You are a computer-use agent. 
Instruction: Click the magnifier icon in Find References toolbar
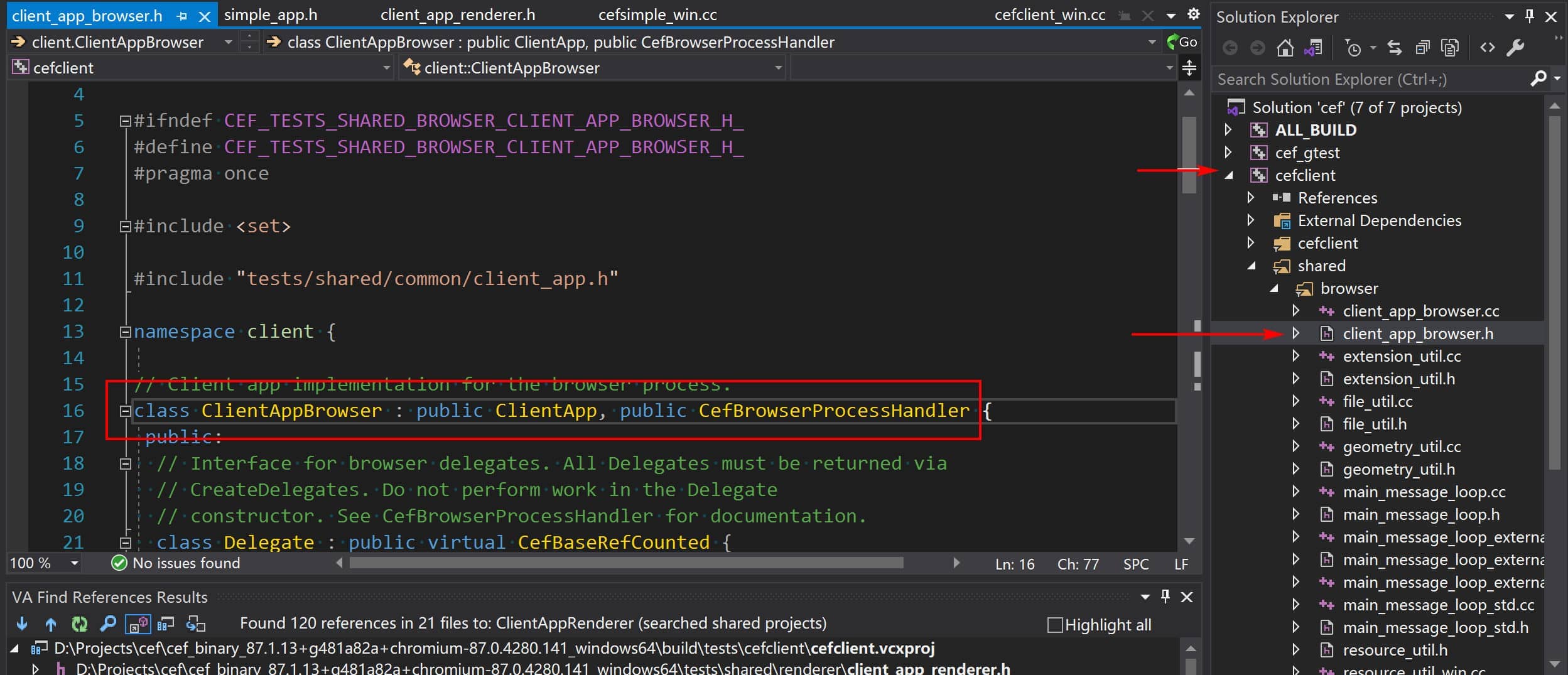108,624
